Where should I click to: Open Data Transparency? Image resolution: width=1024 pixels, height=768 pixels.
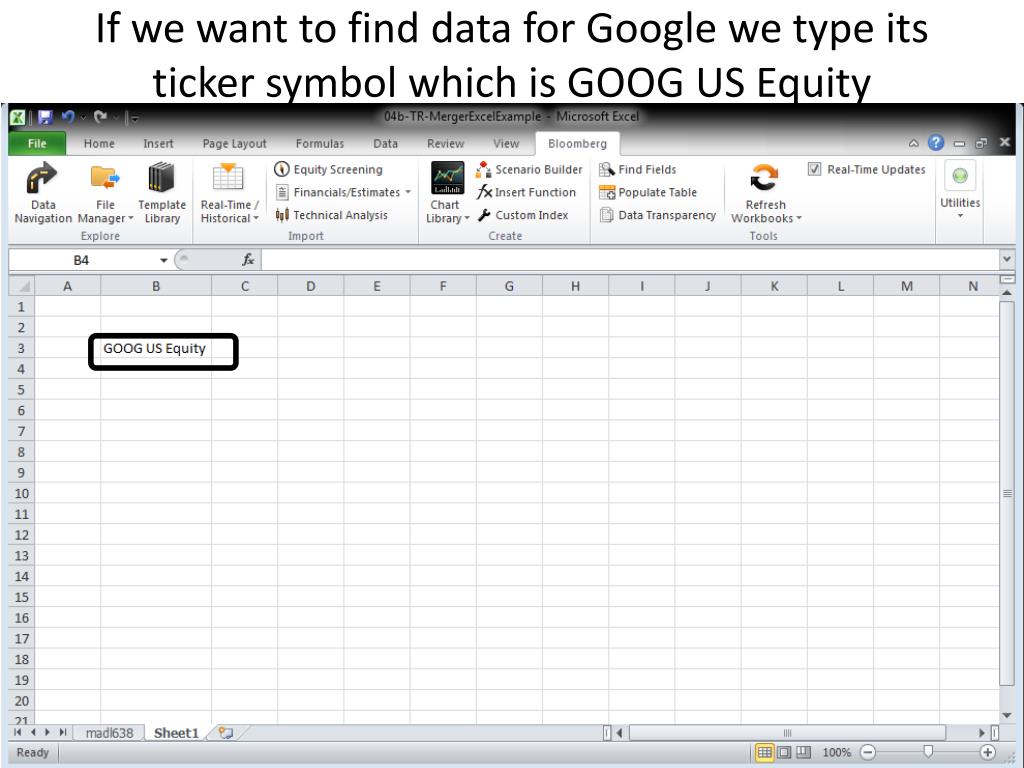click(657, 215)
